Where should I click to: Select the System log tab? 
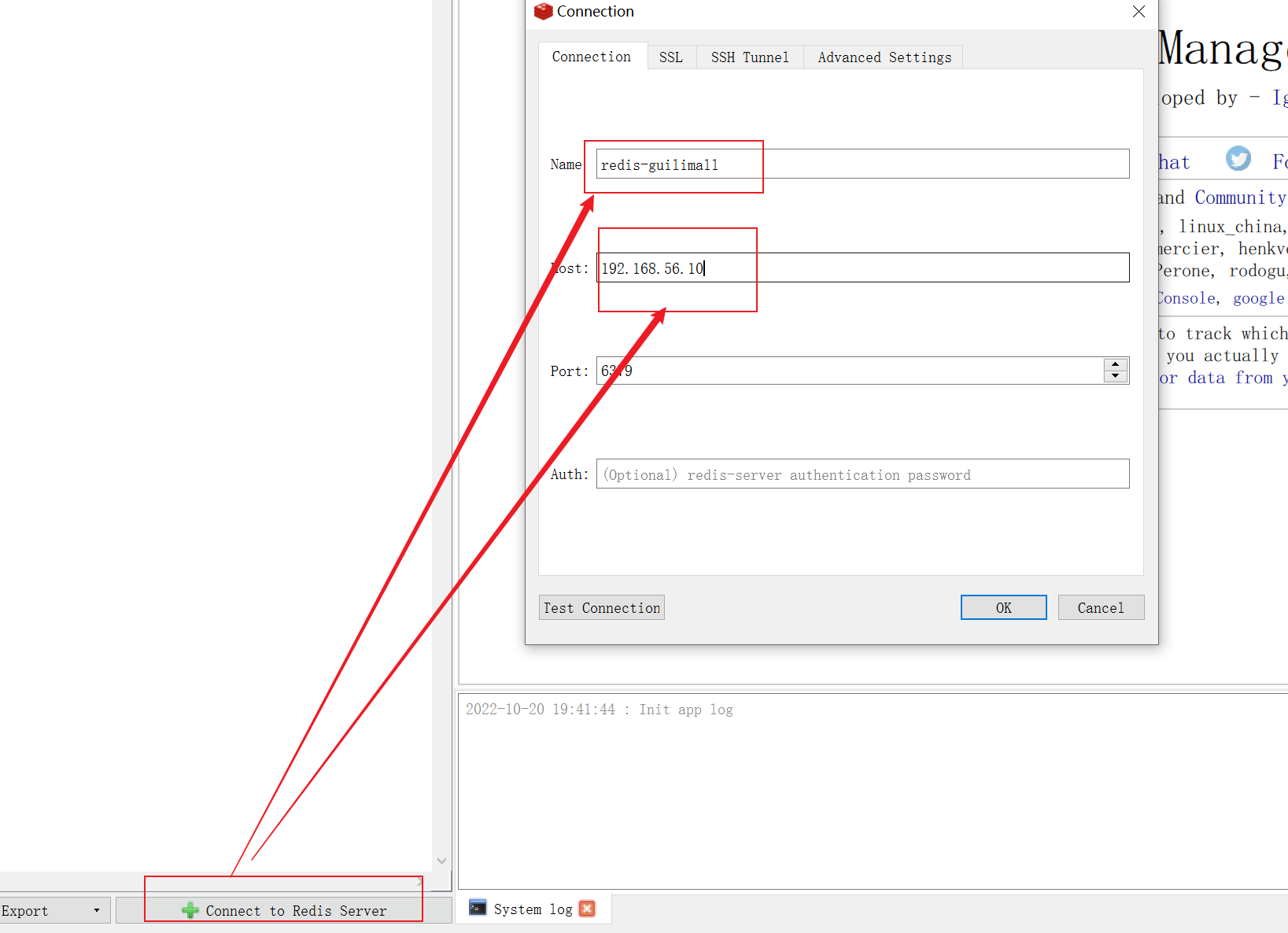(533, 909)
